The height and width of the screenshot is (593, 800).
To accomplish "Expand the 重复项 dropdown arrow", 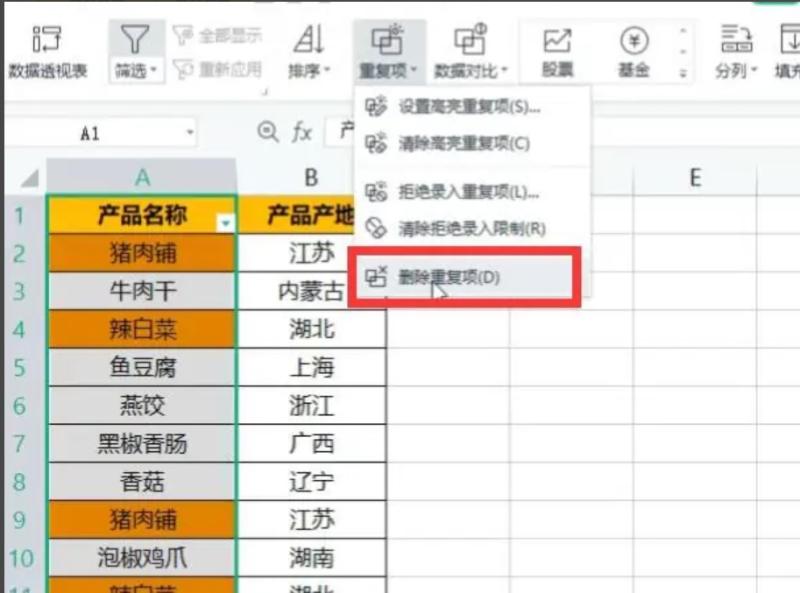I will 414,69.
